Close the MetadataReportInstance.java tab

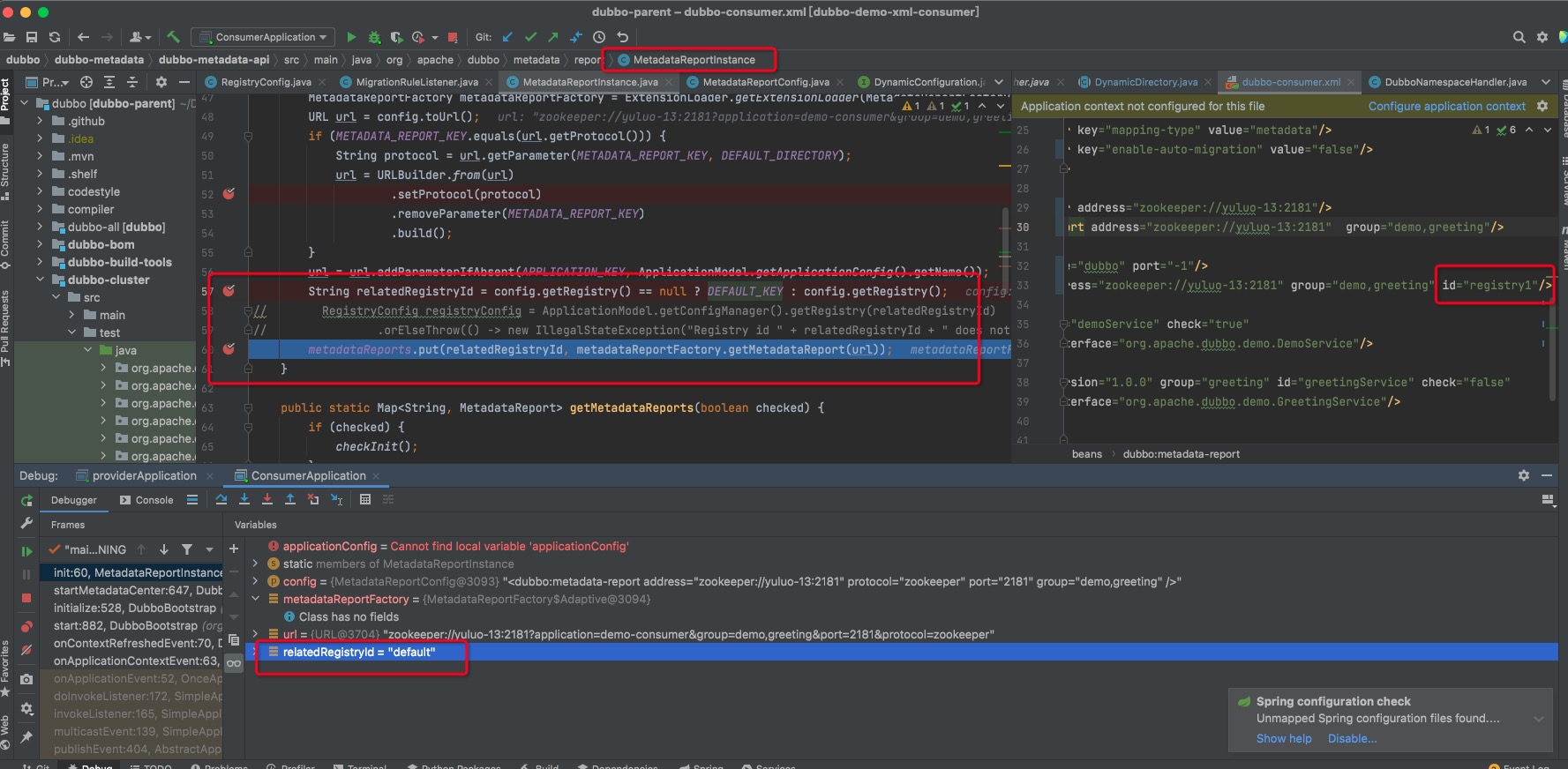coord(668,82)
